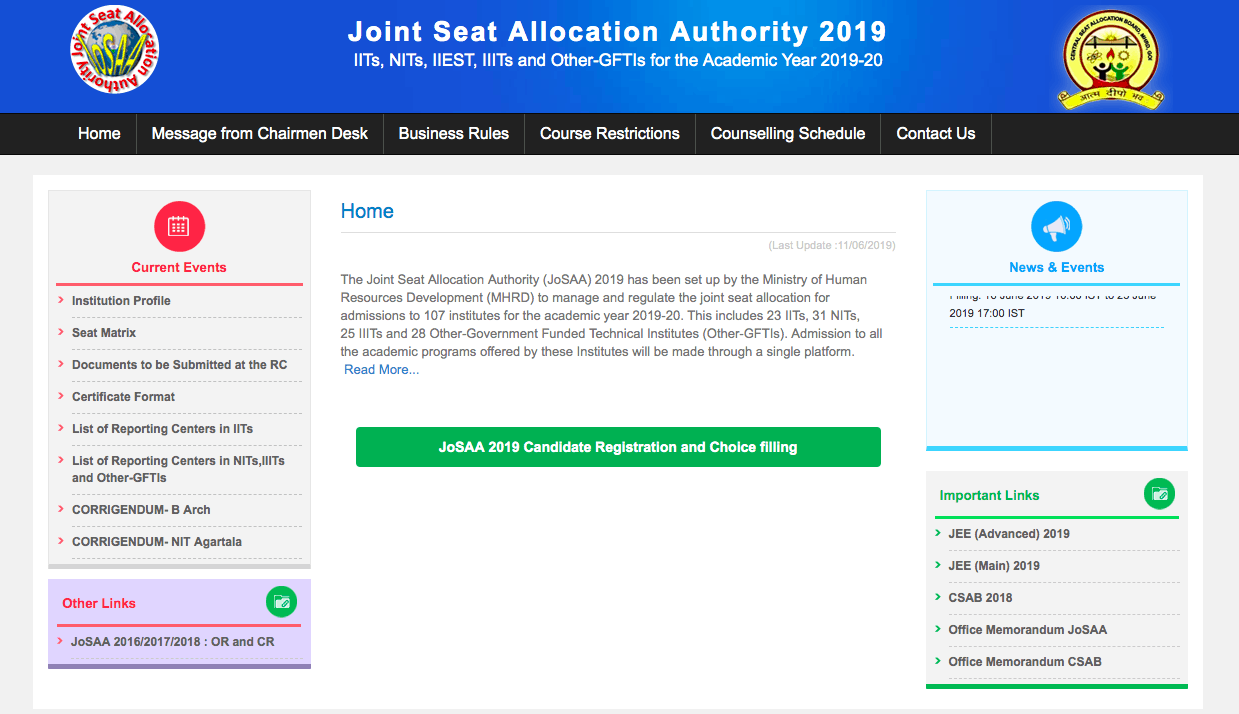Open JoSAA 2016/2017/2018 : OR and CR
Image resolution: width=1239 pixels, height=714 pixels.
(172, 642)
